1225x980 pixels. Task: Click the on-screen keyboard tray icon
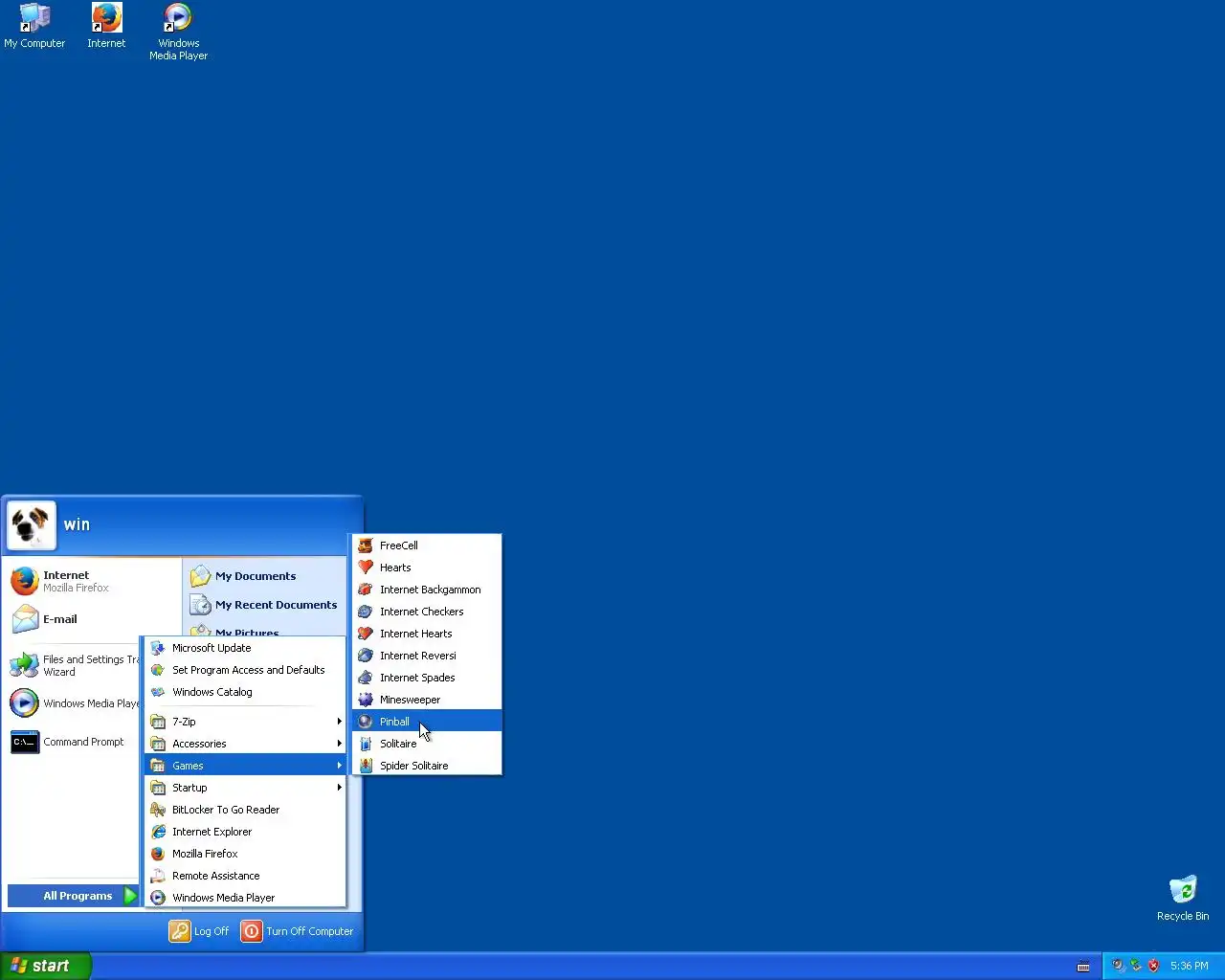(1083, 966)
